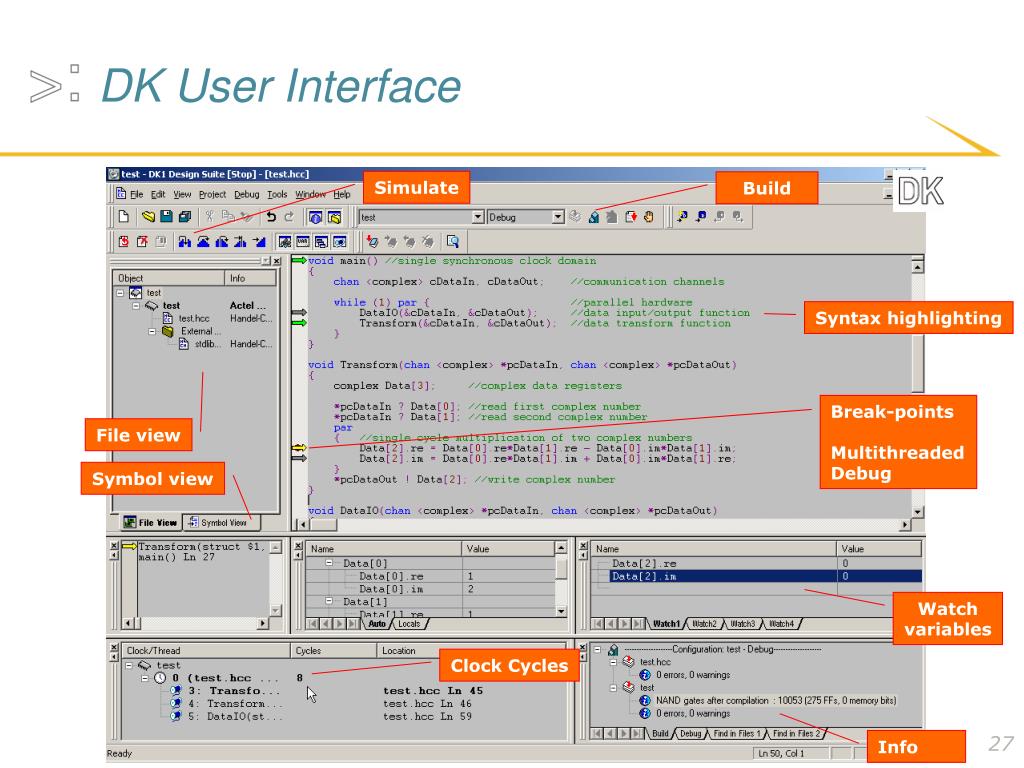Select test.hcc file in File view tree
1024x768 pixels.
(187, 318)
